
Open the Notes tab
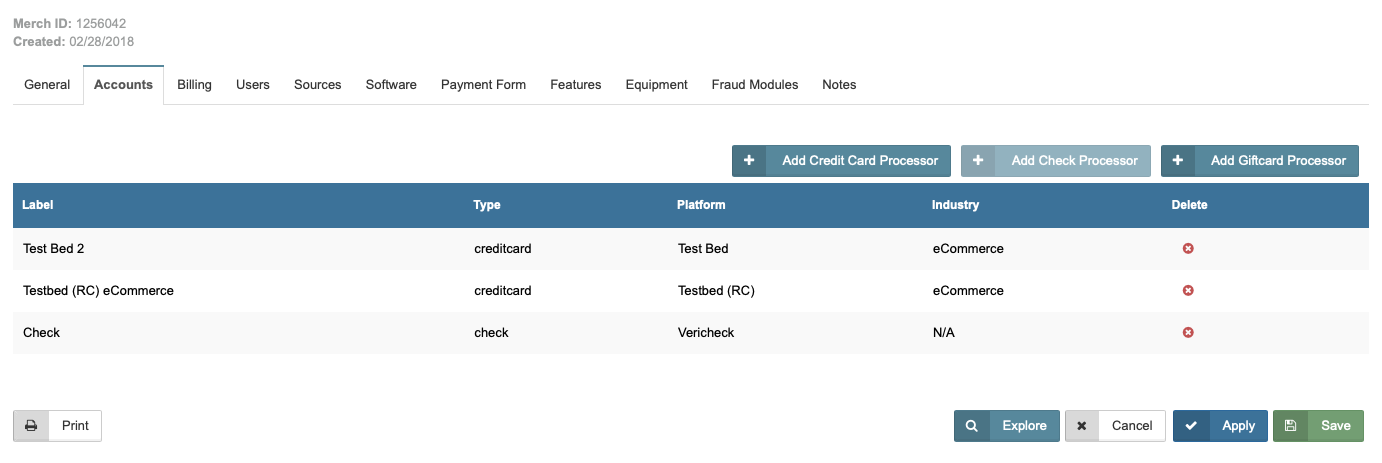839,85
